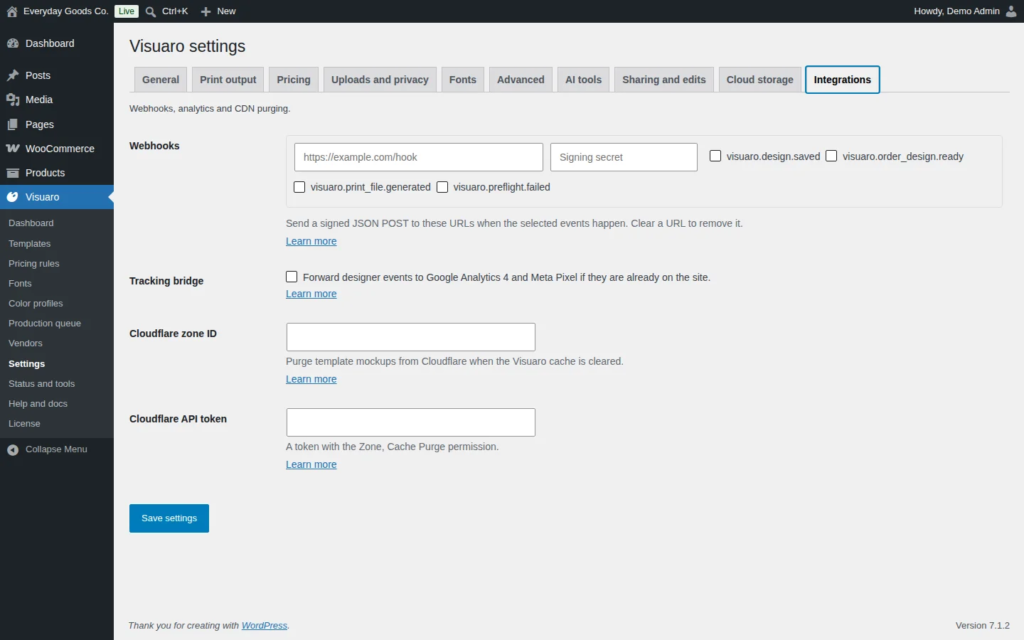The height and width of the screenshot is (640, 1024).
Task: Open Learn more link under Cloudflare zone ID
Action: [x=311, y=379]
